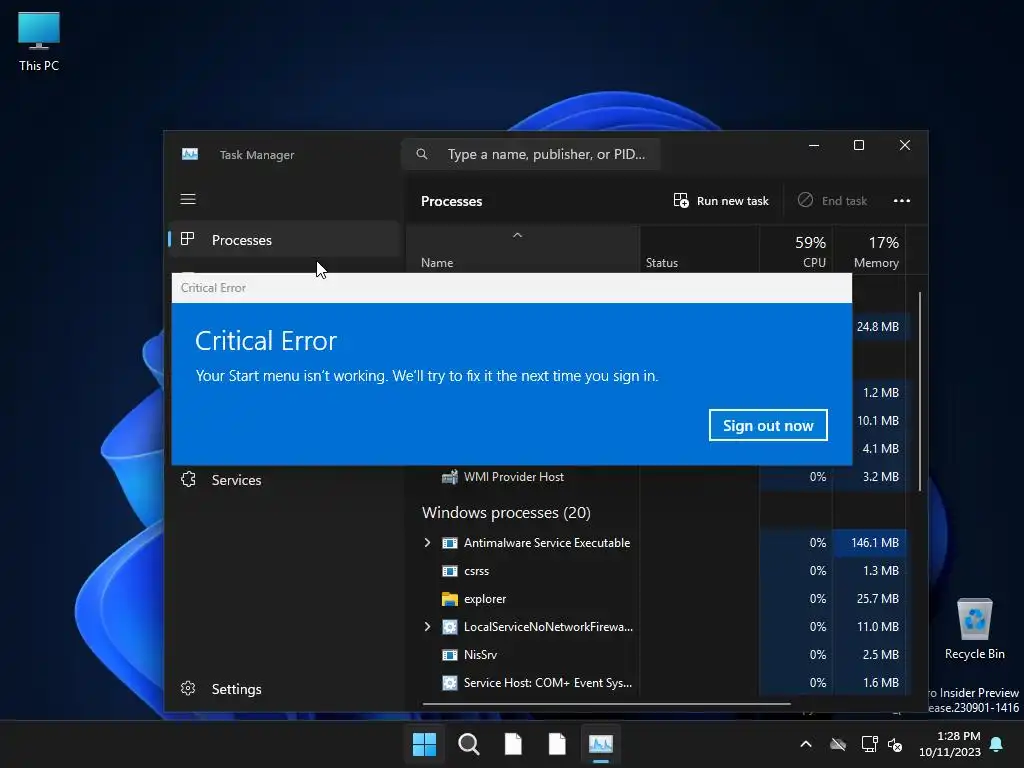Open the clock showing 1:28 PM

point(950,744)
